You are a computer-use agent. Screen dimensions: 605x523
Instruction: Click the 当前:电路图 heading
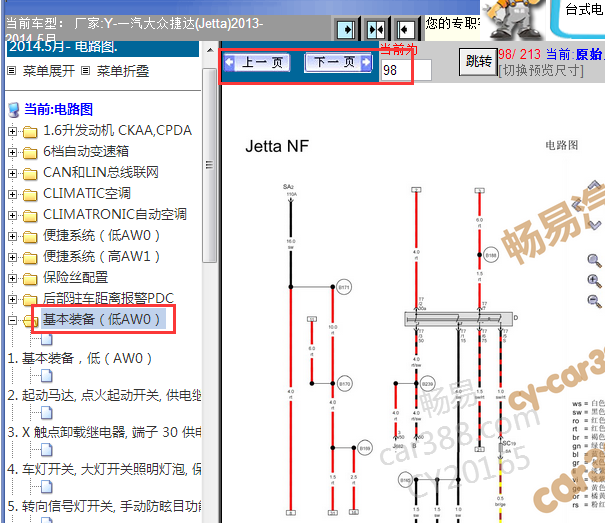click(x=58, y=109)
